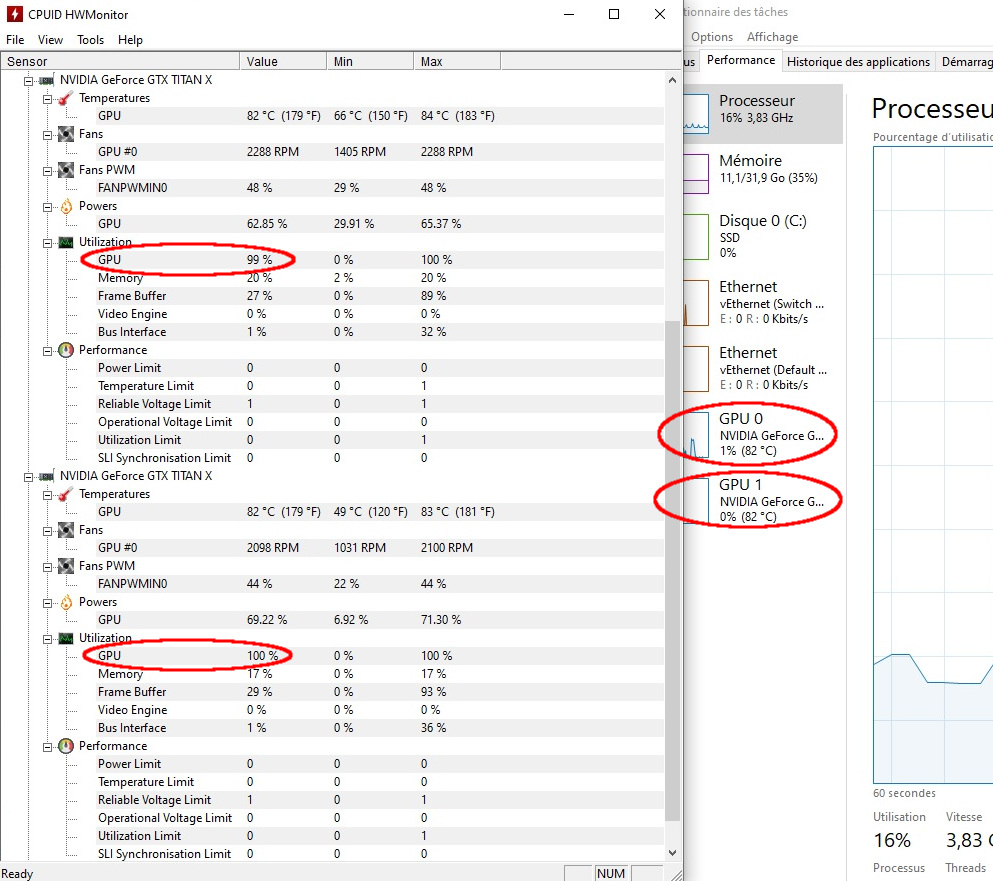Click the NUM indicator in status bar
The height and width of the screenshot is (881, 993).
pyautogui.click(x=610, y=873)
